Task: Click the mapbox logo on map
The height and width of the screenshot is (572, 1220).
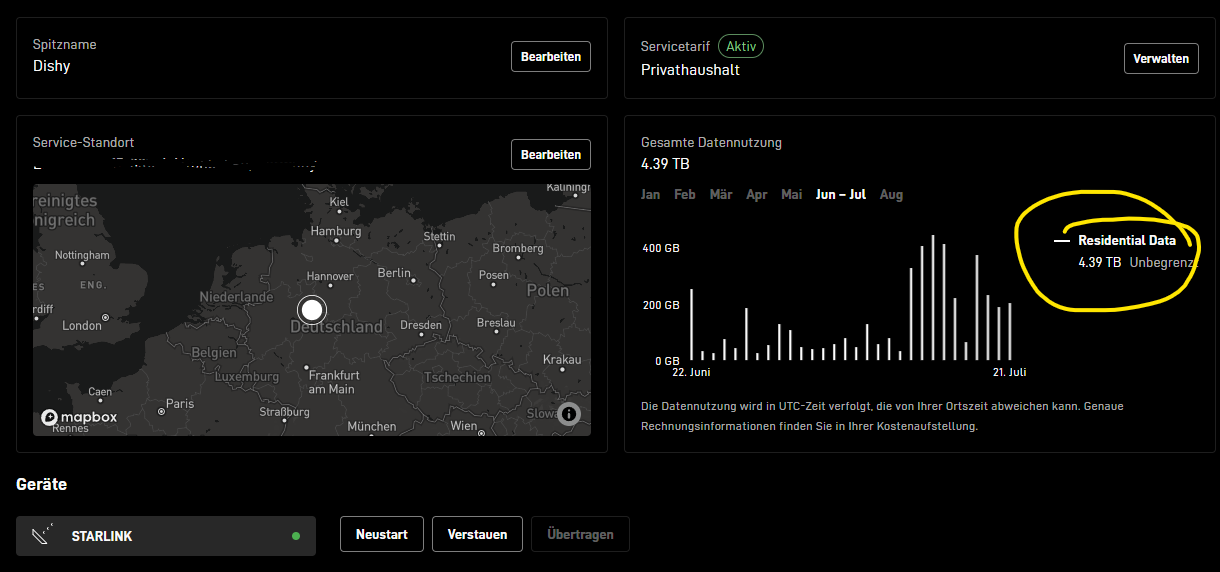Action: (x=80, y=417)
